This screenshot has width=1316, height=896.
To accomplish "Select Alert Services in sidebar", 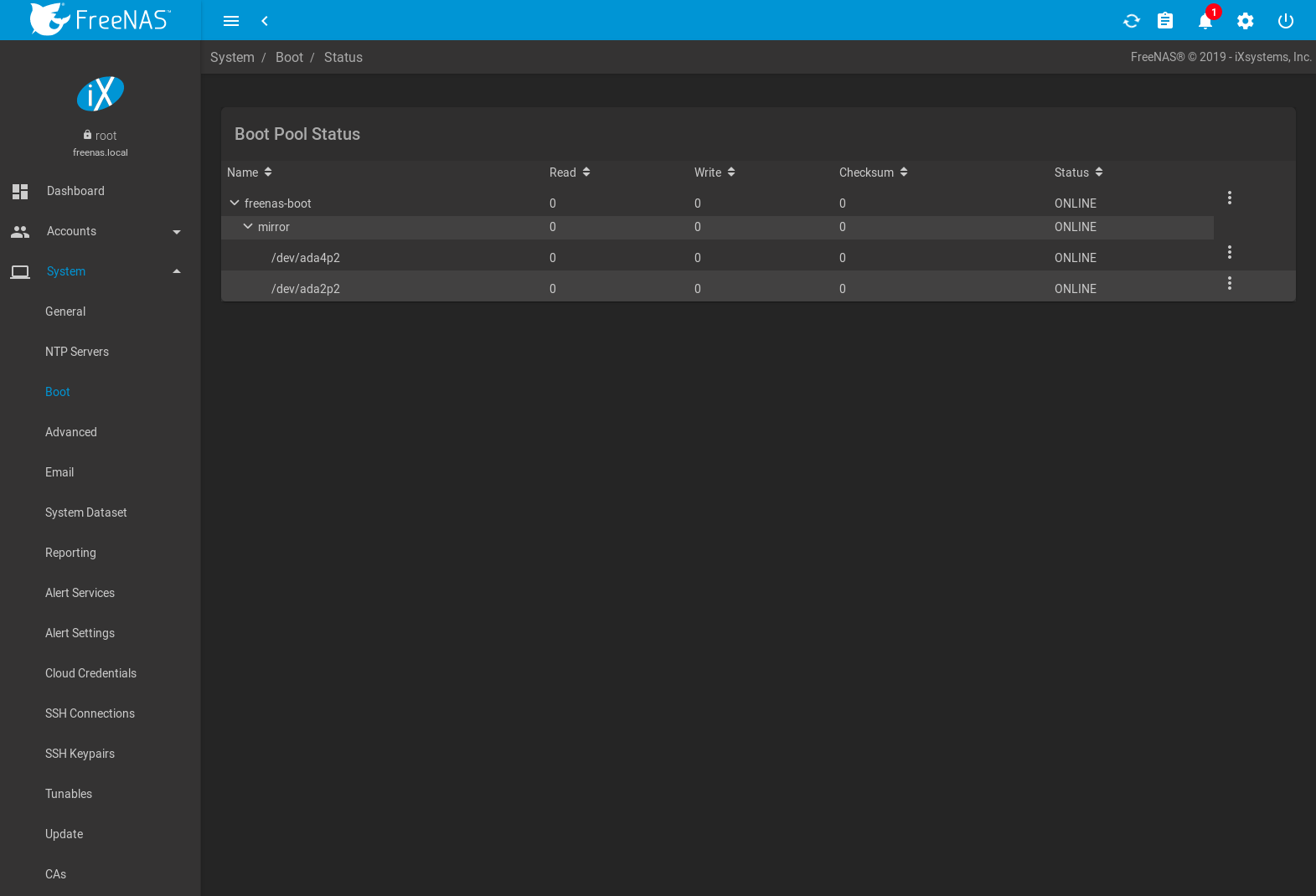I will [80, 593].
